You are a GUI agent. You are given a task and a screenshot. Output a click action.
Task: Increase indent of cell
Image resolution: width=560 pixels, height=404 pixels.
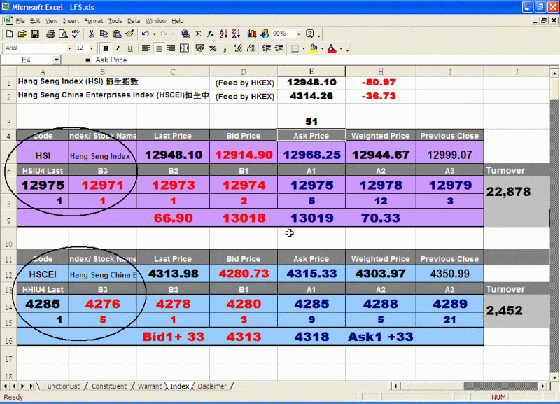coord(279,48)
